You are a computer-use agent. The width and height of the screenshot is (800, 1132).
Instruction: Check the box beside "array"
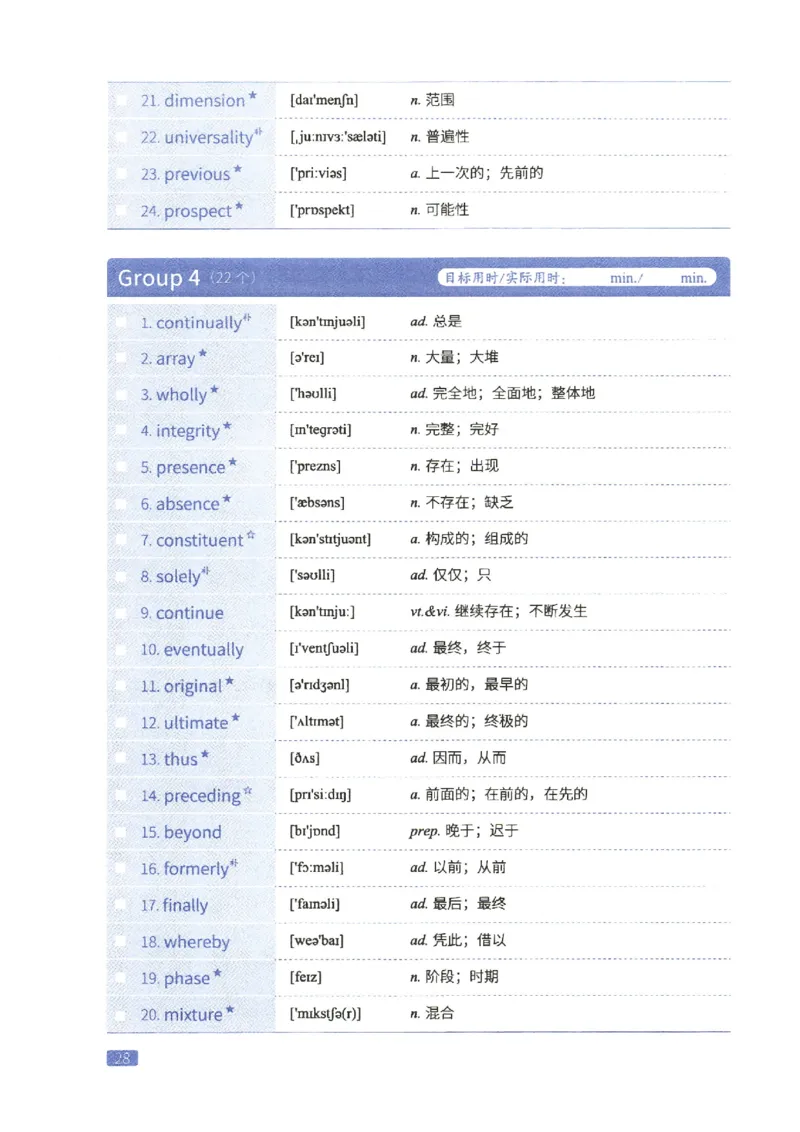tap(122, 358)
